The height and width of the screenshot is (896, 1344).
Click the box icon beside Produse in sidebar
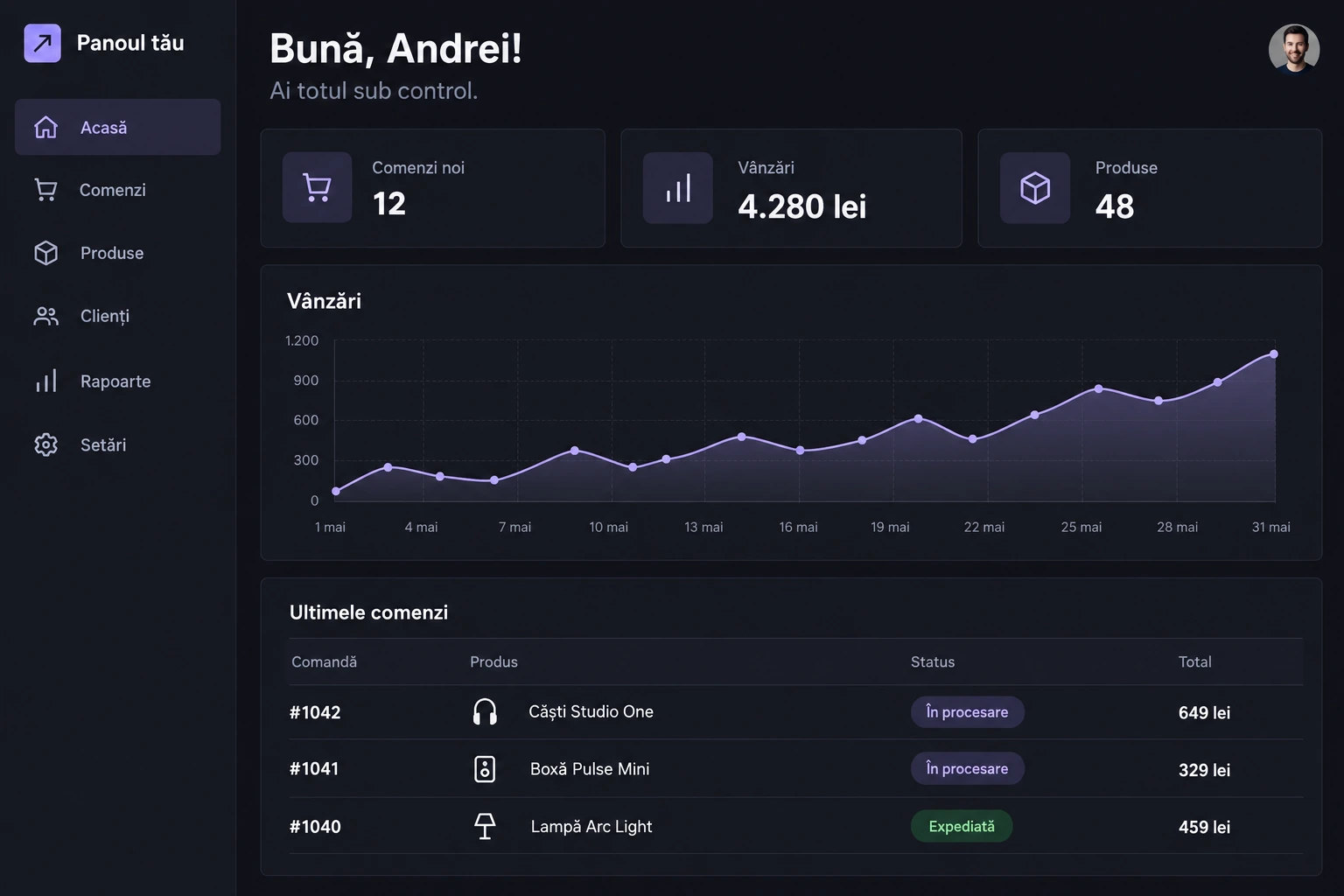(45, 253)
